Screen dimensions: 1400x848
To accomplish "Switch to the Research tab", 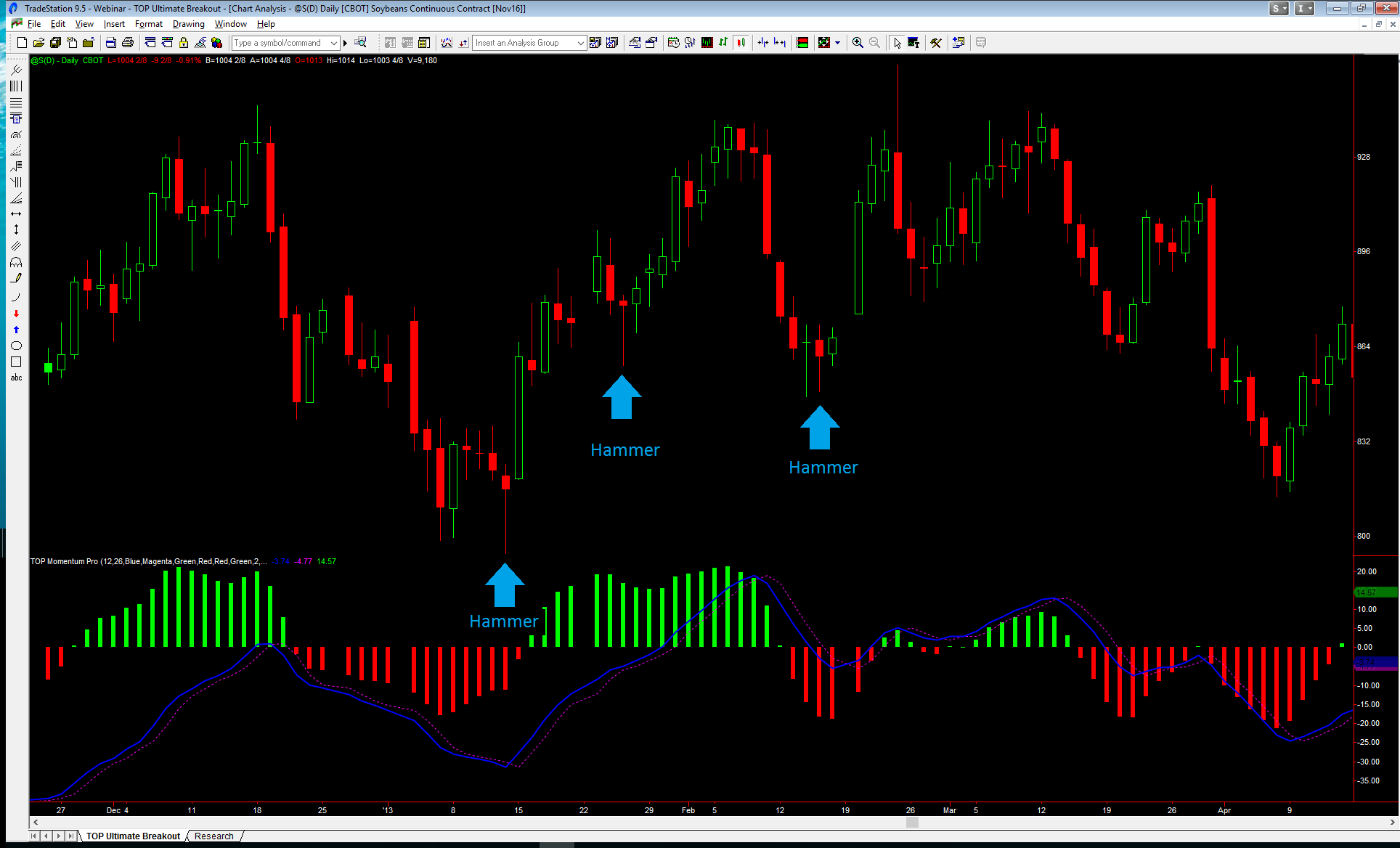I will [x=214, y=836].
